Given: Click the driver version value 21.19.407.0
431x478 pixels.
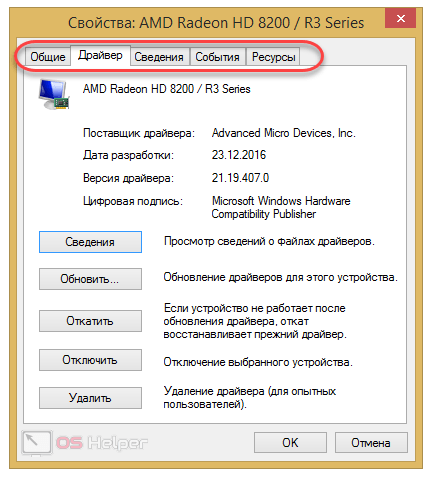Looking at the screenshot, I should pyautogui.click(x=240, y=178).
